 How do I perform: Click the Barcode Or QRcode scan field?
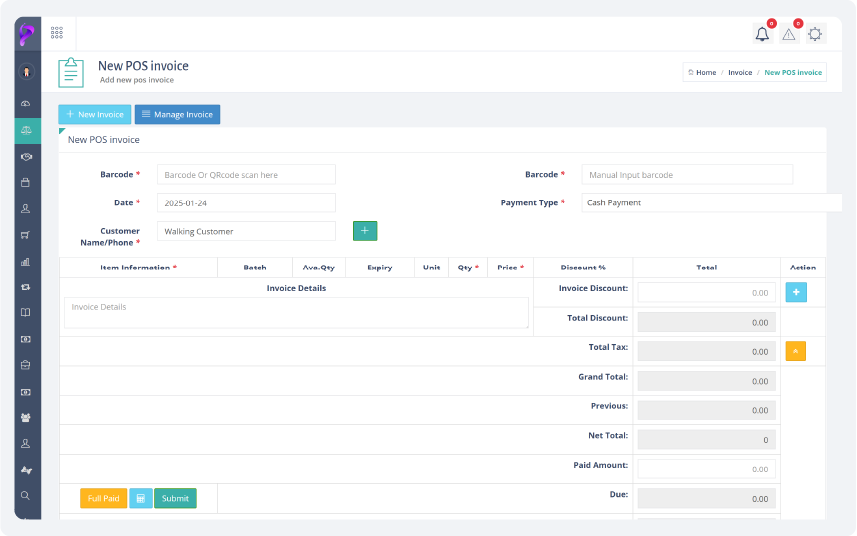point(246,175)
